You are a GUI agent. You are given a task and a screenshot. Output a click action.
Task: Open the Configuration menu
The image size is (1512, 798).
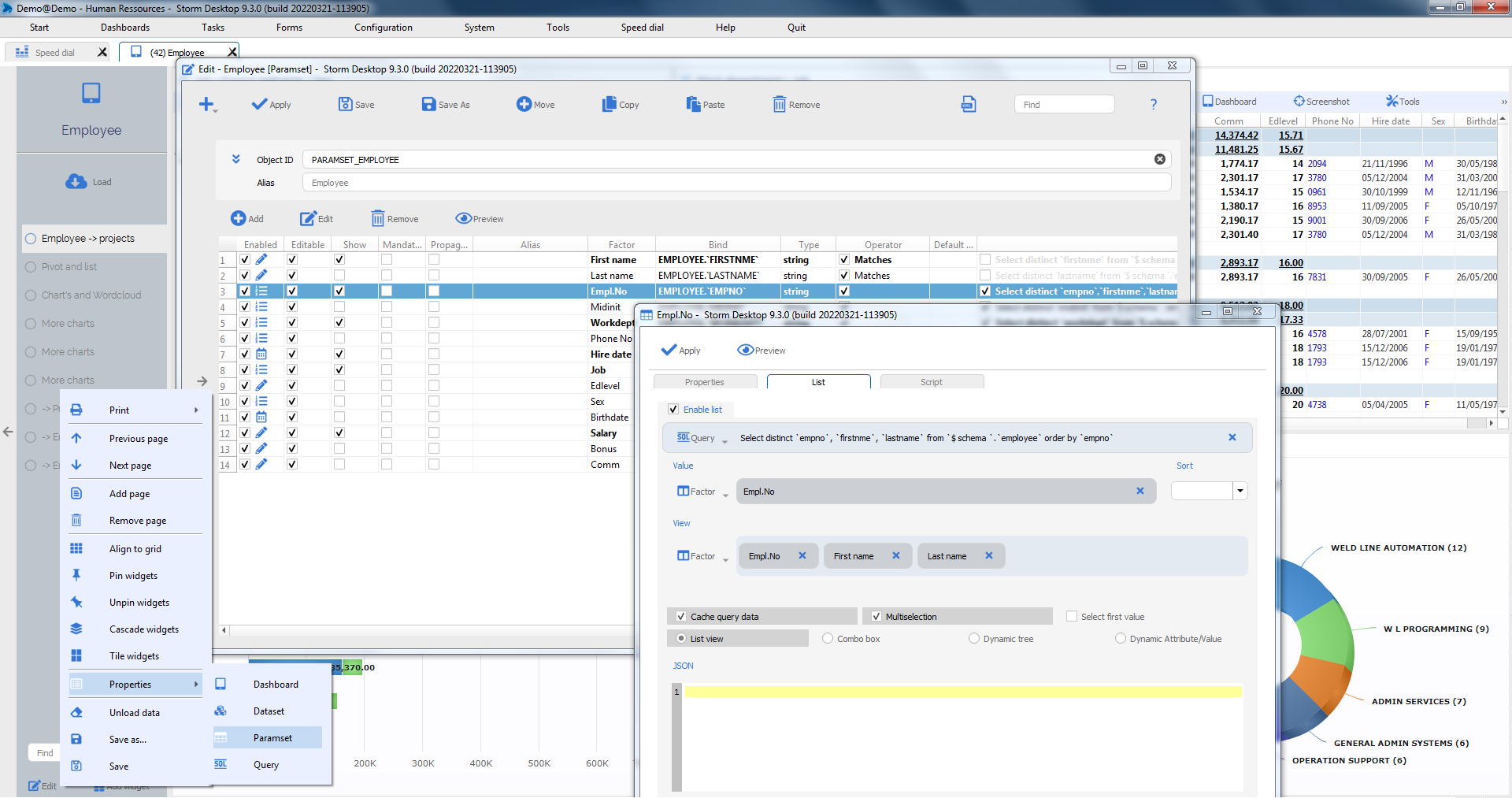(x=384, y=27)
